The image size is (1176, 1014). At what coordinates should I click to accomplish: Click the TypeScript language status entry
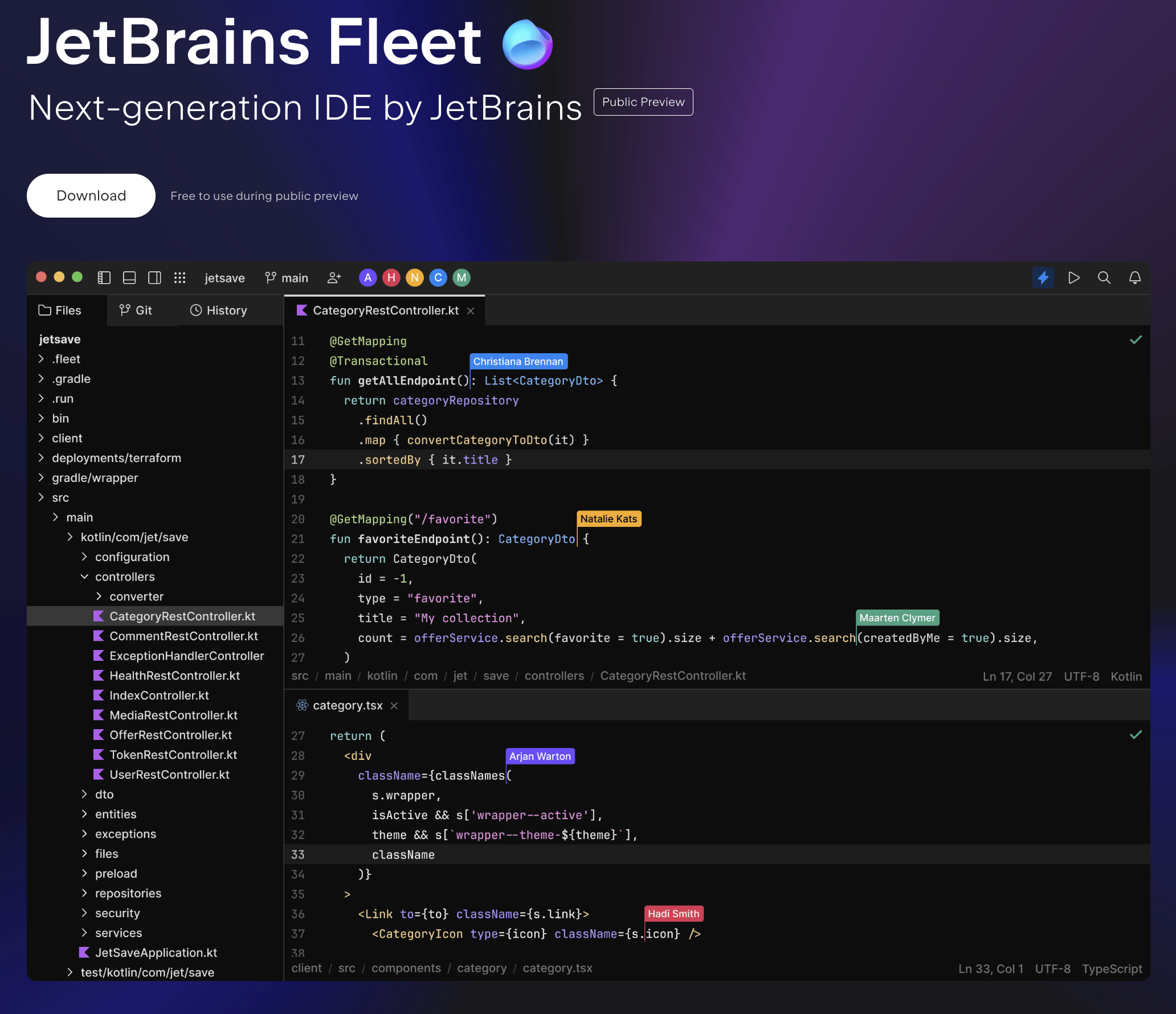click(1112, 969)
